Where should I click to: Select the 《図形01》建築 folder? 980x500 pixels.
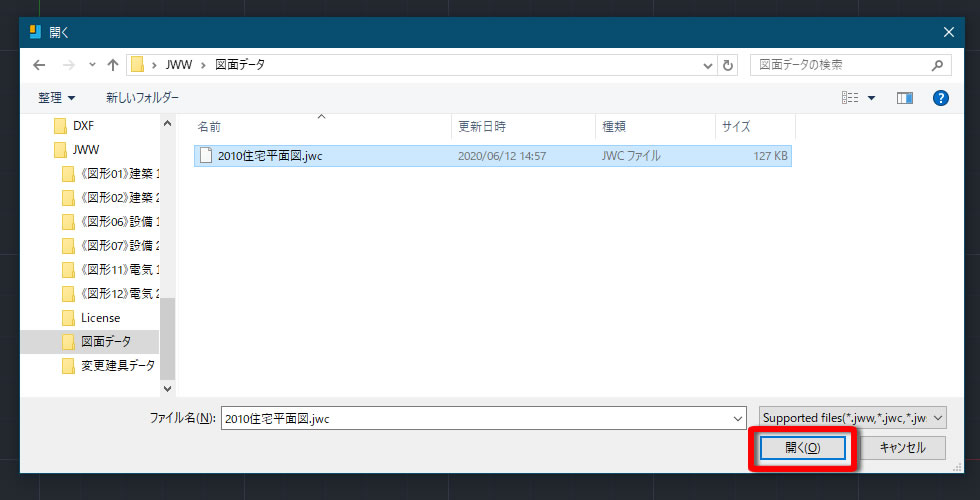[110, 174]
